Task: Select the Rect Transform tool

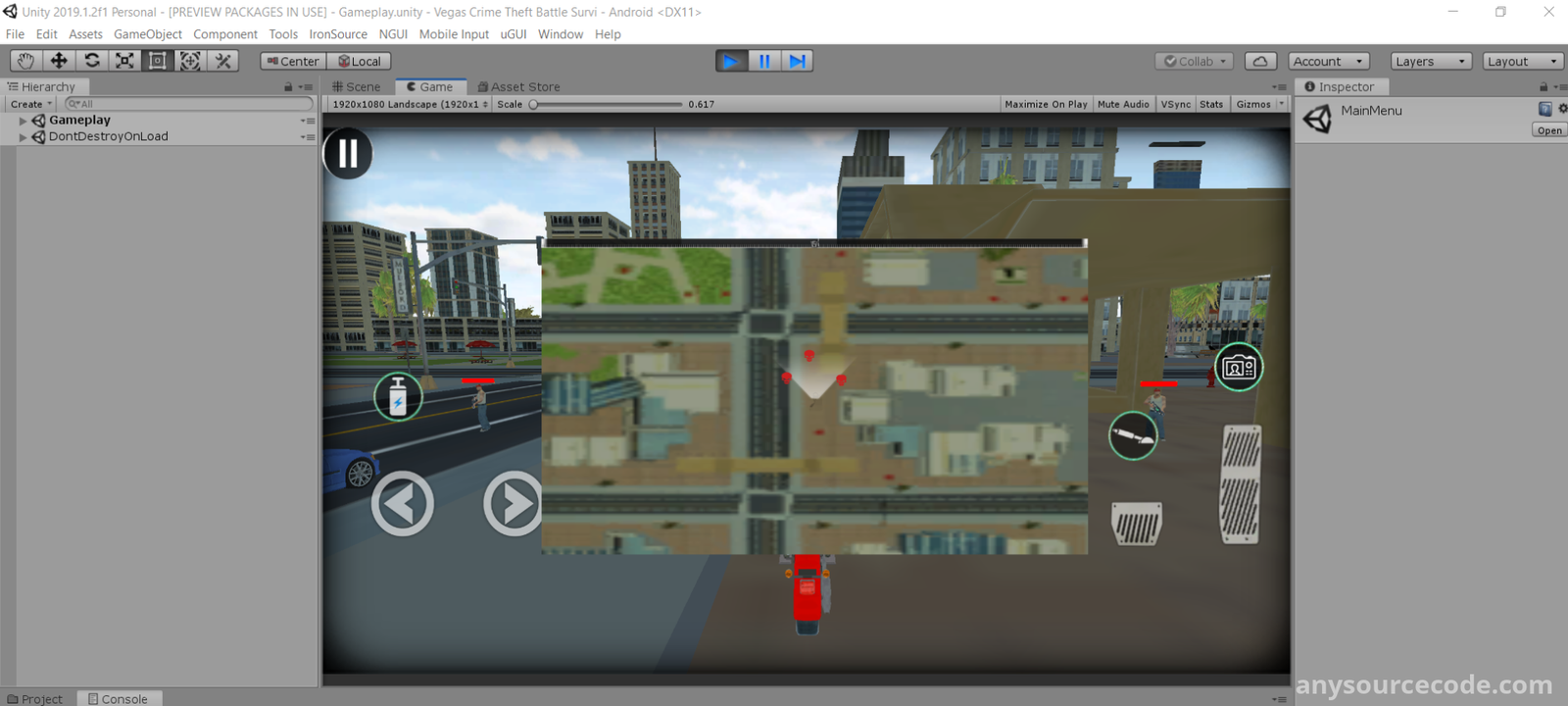Action: click(x=157, y=61)
